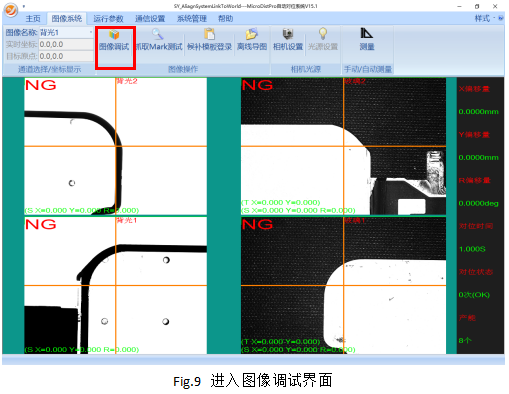Open the 系统管理 tab
This screenshot has width=509, height=394.
192,19
